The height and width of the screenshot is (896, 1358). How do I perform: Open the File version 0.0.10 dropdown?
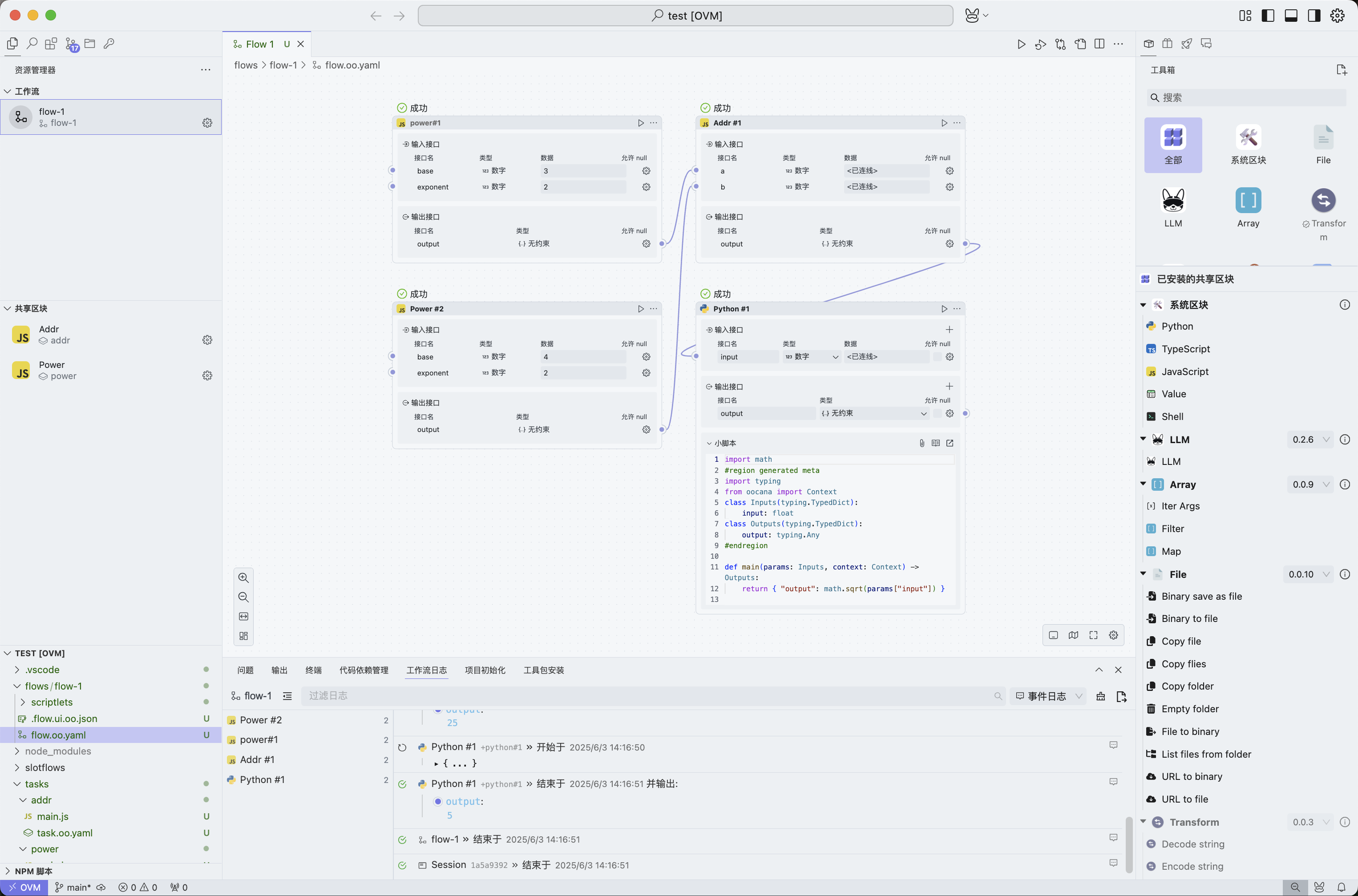pyautogui.click(x=1308, y=574)
